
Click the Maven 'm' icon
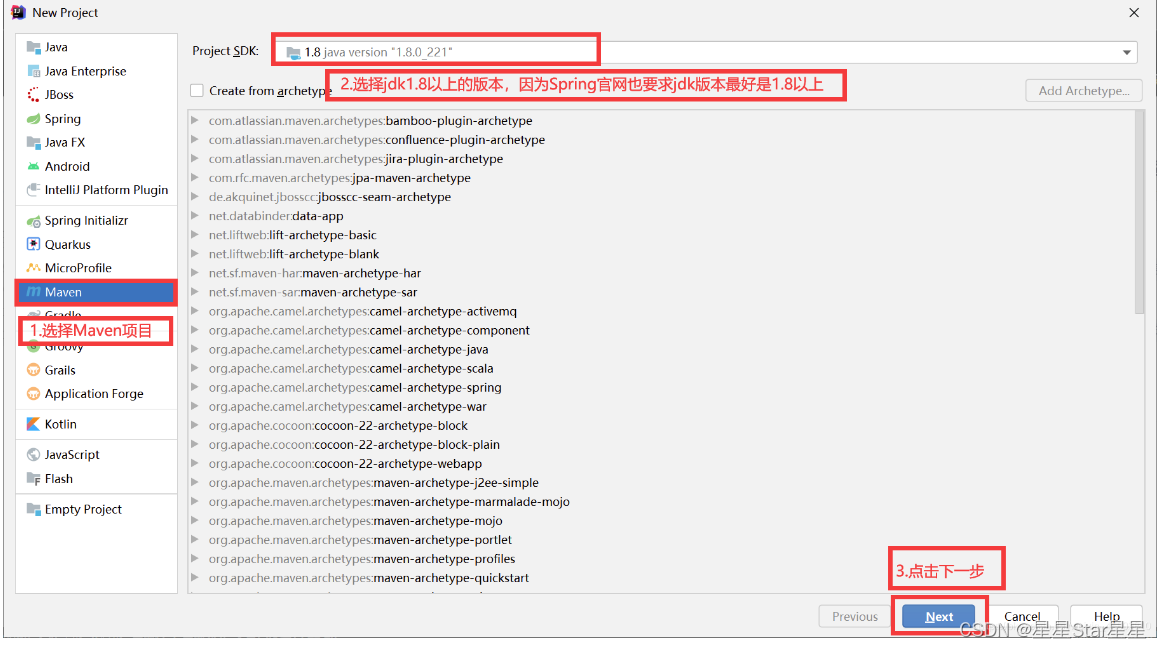[x=33, y=292]
